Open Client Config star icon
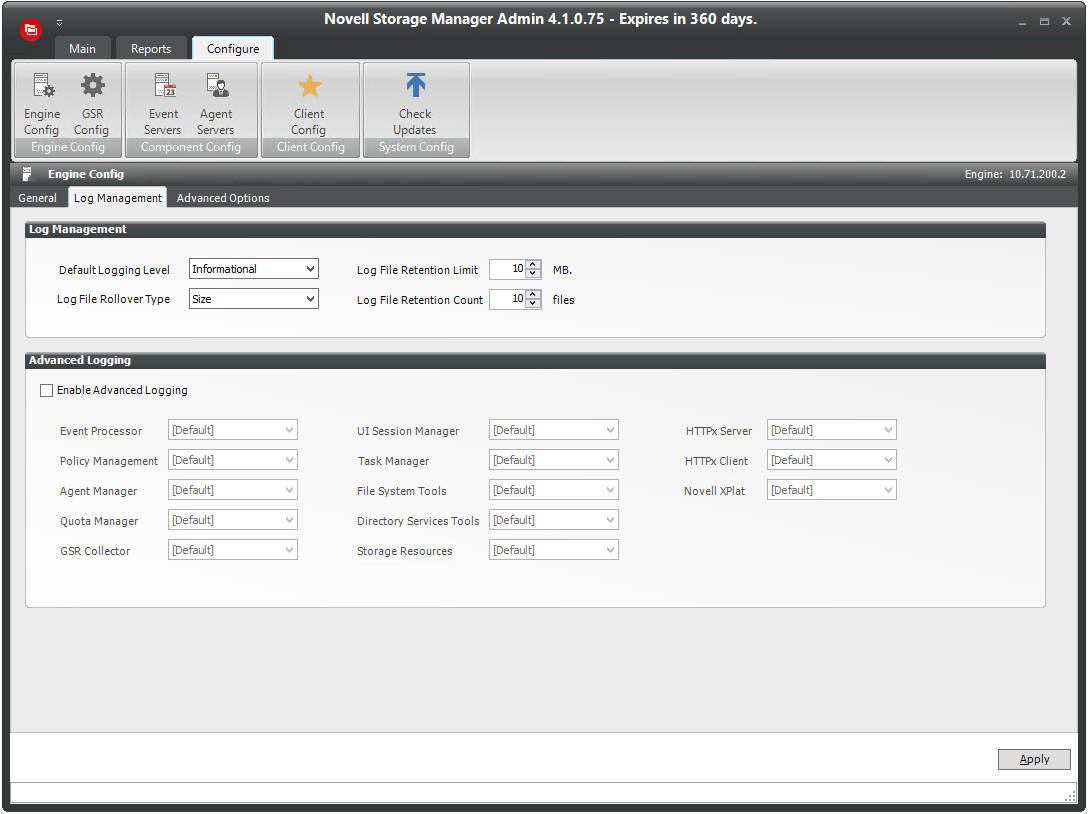This screenshot has height=814, width=1088. coord(309,86)
